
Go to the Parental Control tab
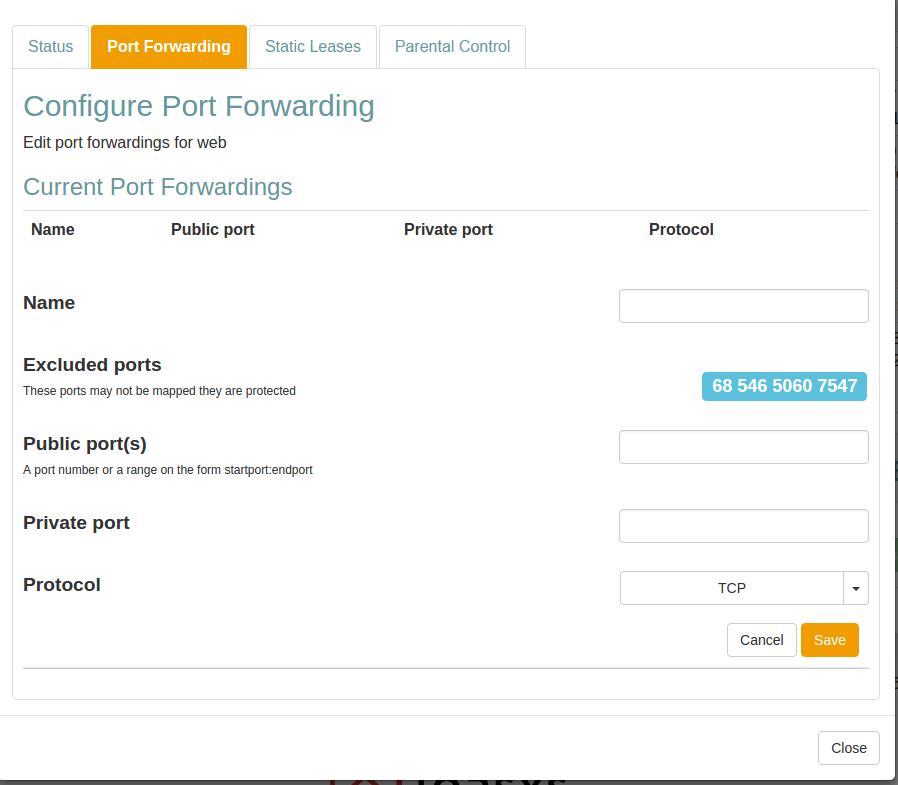[452, 47]
